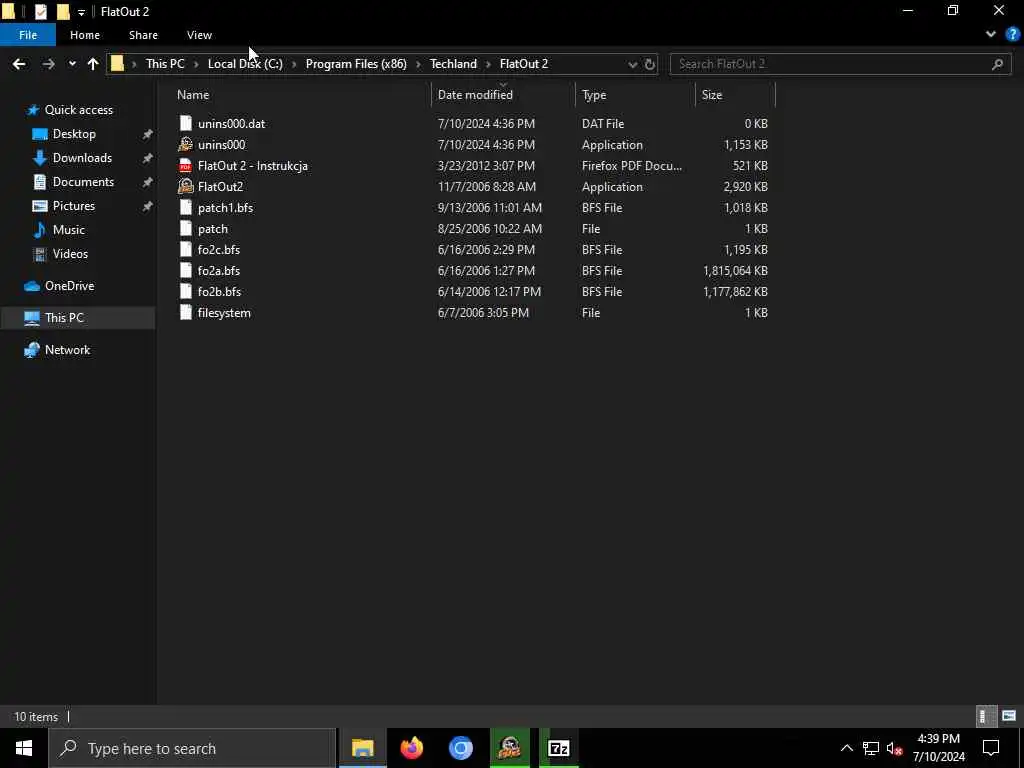Image resolution: width=1024 pixels, height=768 pixels.
Task: Select Quick access in navigation pane
Action: pos(78,110)
